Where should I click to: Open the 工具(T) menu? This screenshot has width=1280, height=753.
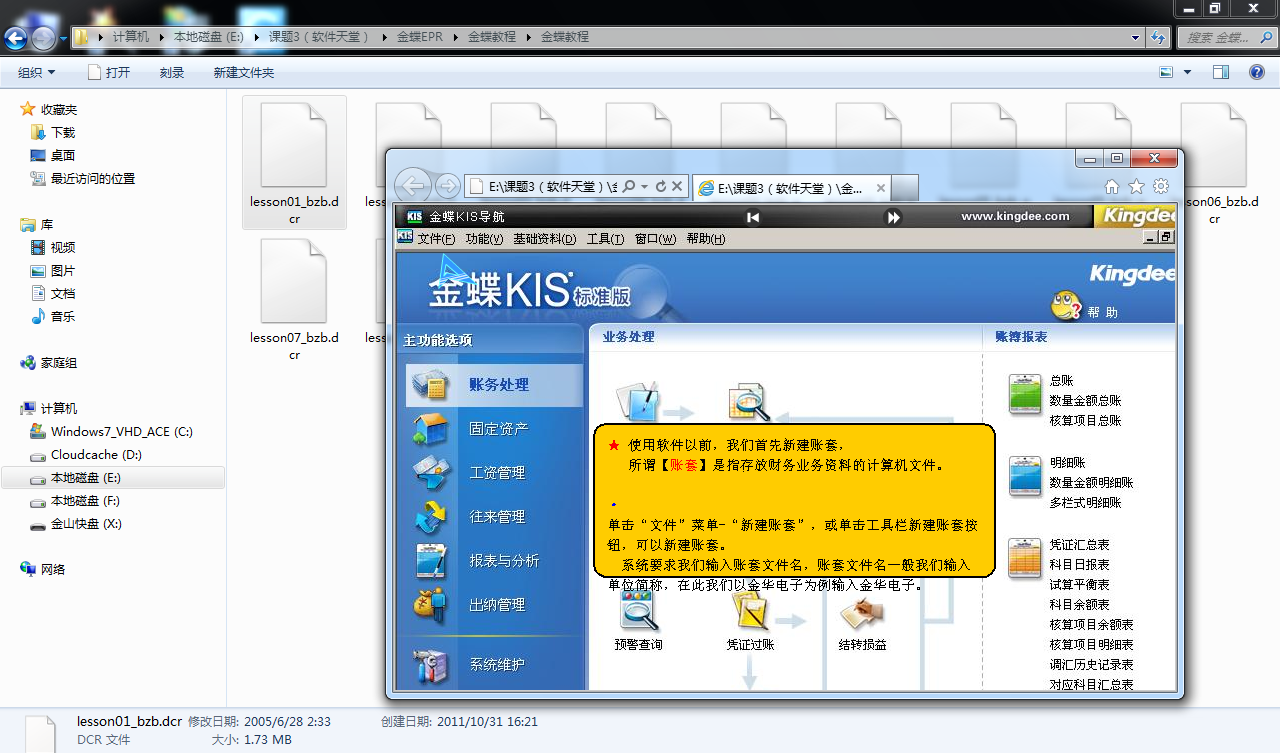point(605,239)
